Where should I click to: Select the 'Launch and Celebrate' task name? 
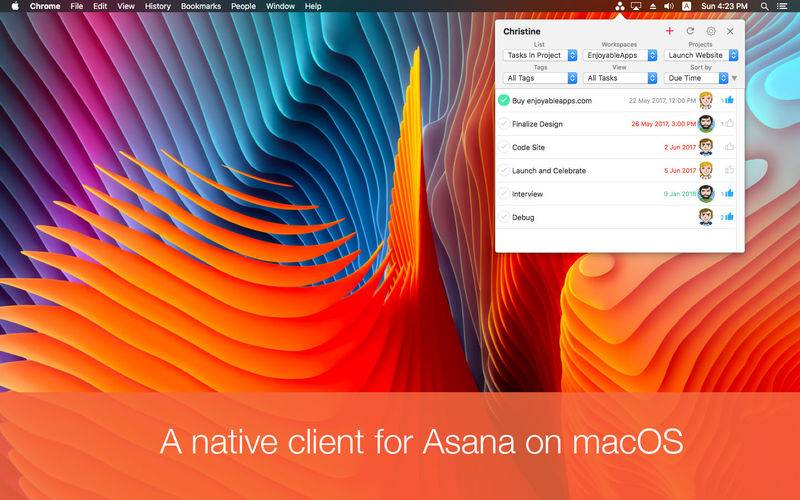pos(549,170)
